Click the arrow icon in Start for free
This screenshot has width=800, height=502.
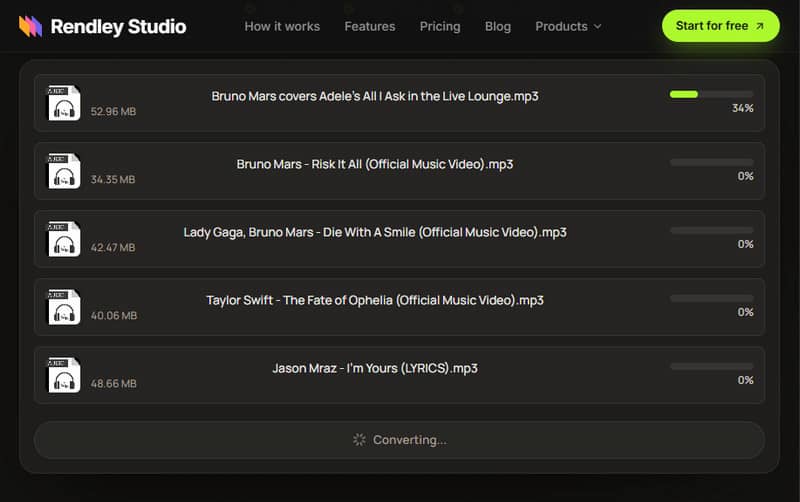[760, 26]
